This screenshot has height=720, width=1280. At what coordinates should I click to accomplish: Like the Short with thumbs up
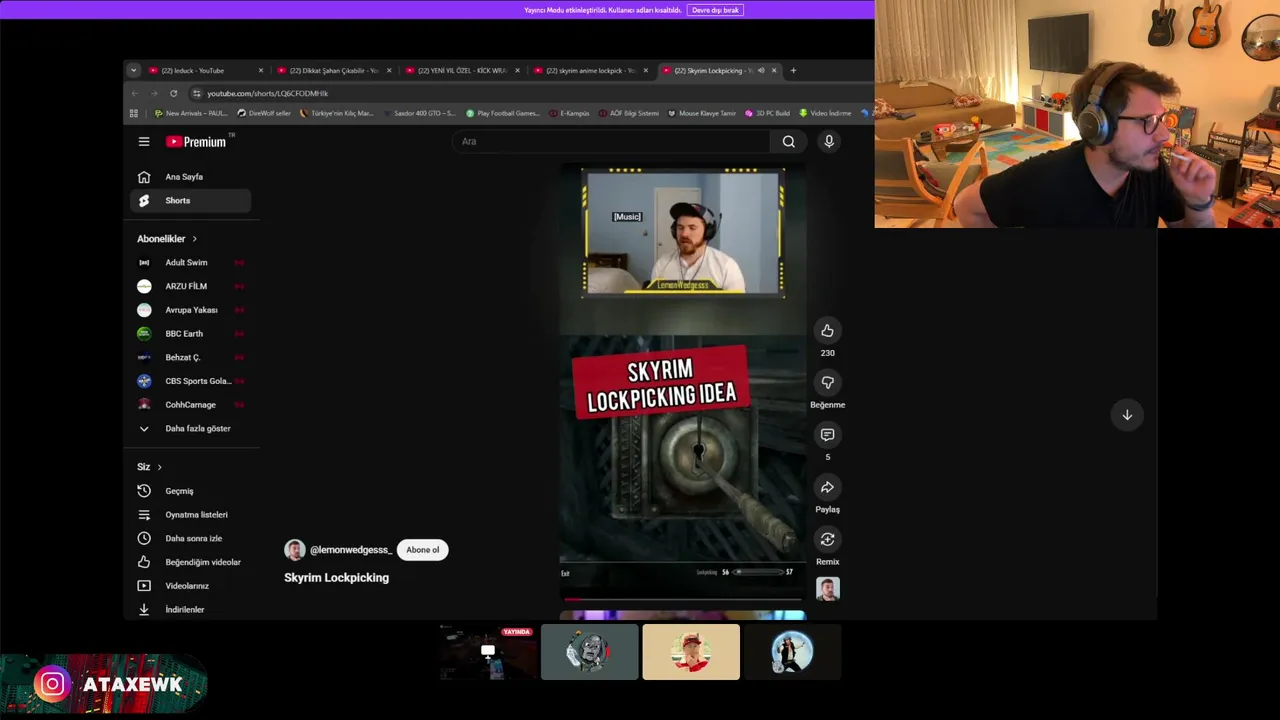(827, 331)
